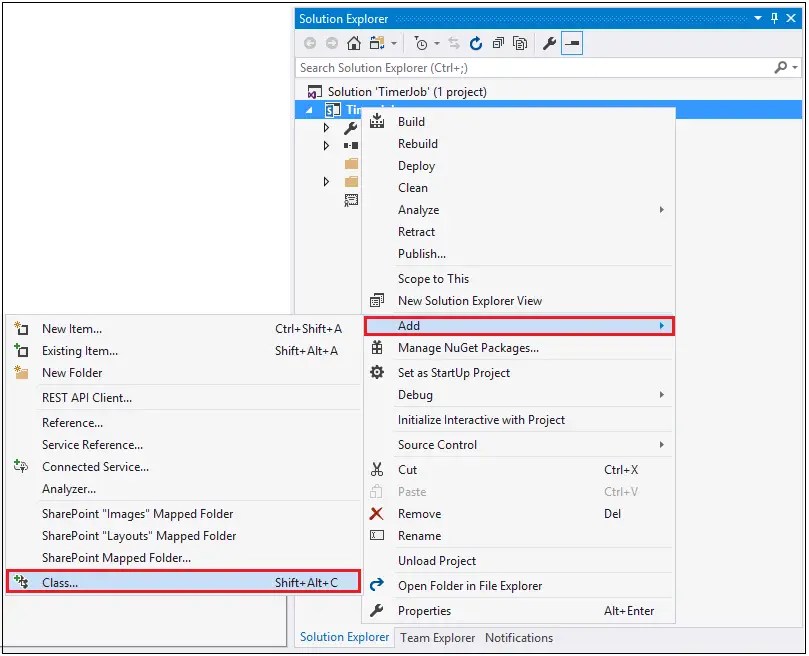Click the Home icon in Solution Explorer toolbar

pyautogui.click(x=353, y=43)
